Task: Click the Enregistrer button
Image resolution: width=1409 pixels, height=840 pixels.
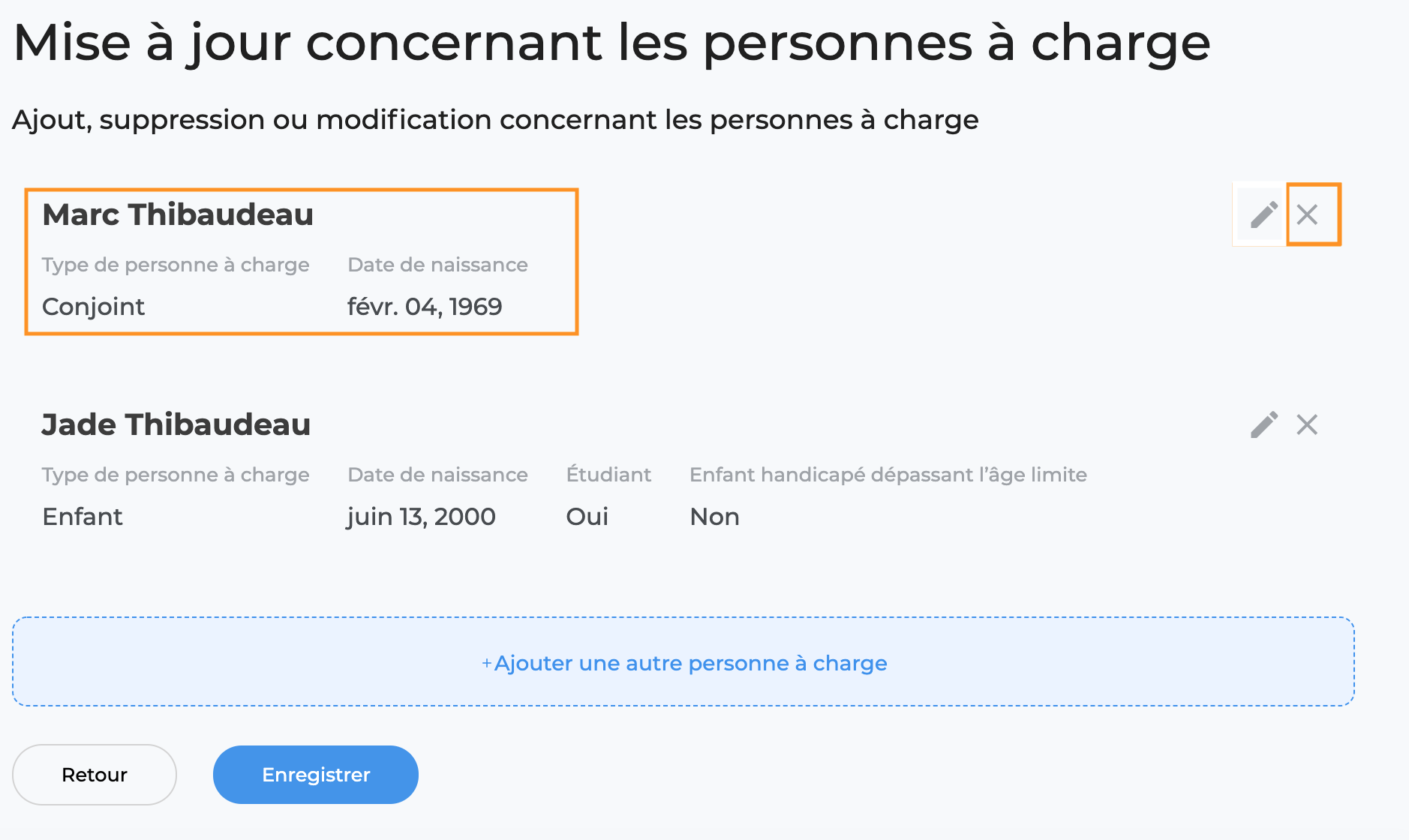Action: (316, 775)
